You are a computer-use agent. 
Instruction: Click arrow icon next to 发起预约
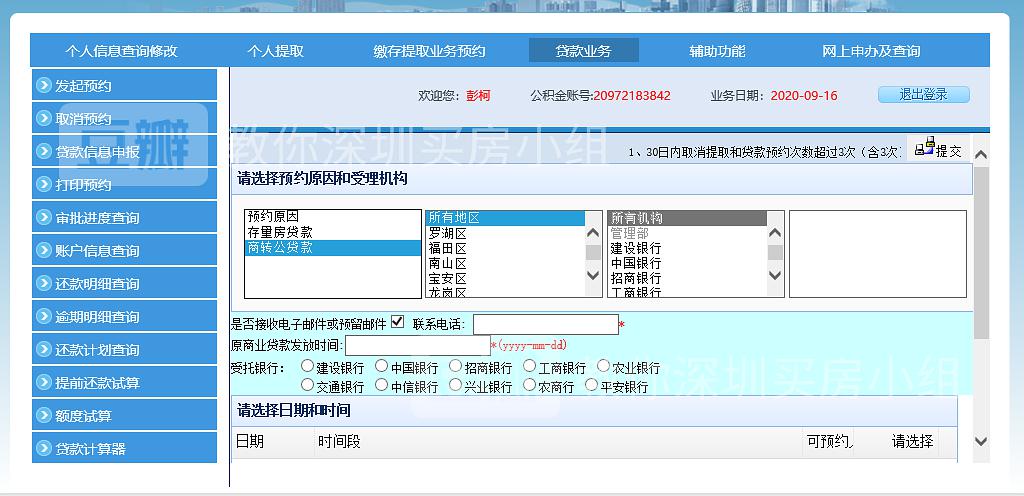tap(44, 85)
